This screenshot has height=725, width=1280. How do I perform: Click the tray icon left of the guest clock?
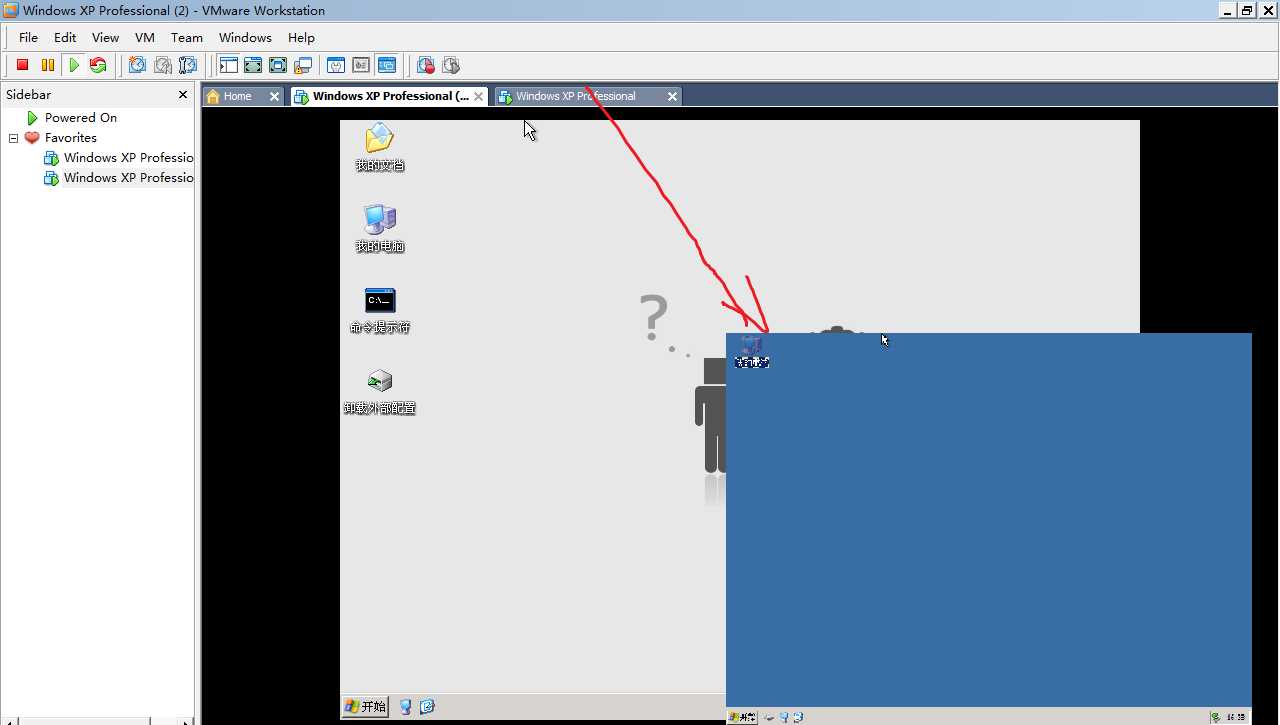1215,717
